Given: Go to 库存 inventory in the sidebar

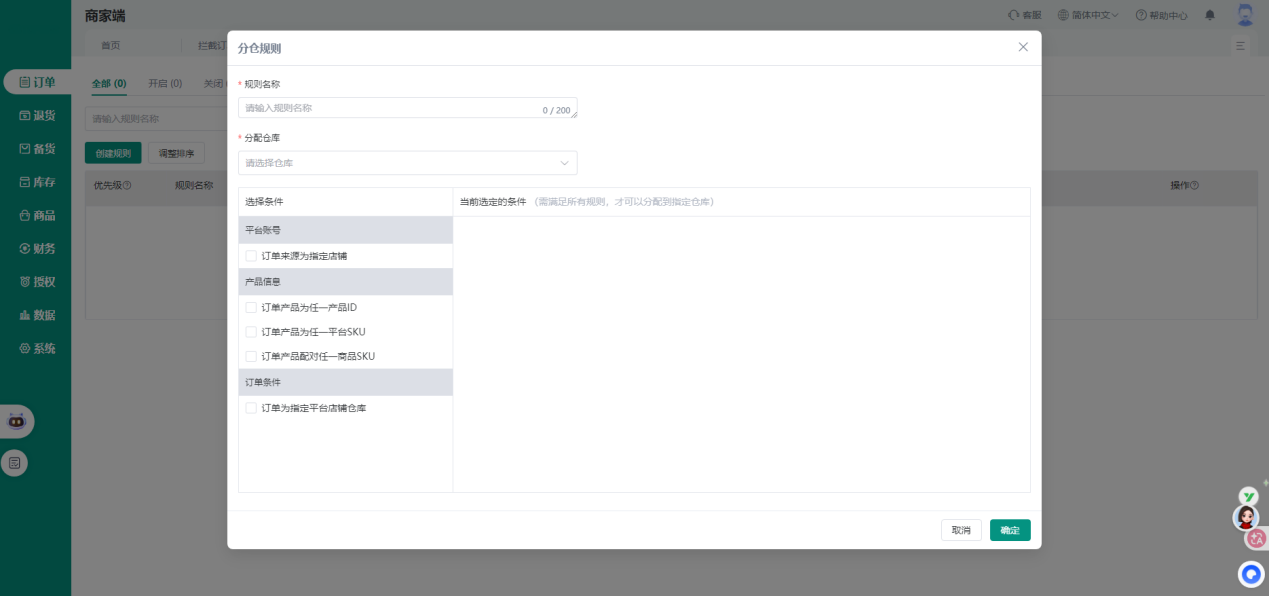Looking at the screenshot, I should (36, 182).
